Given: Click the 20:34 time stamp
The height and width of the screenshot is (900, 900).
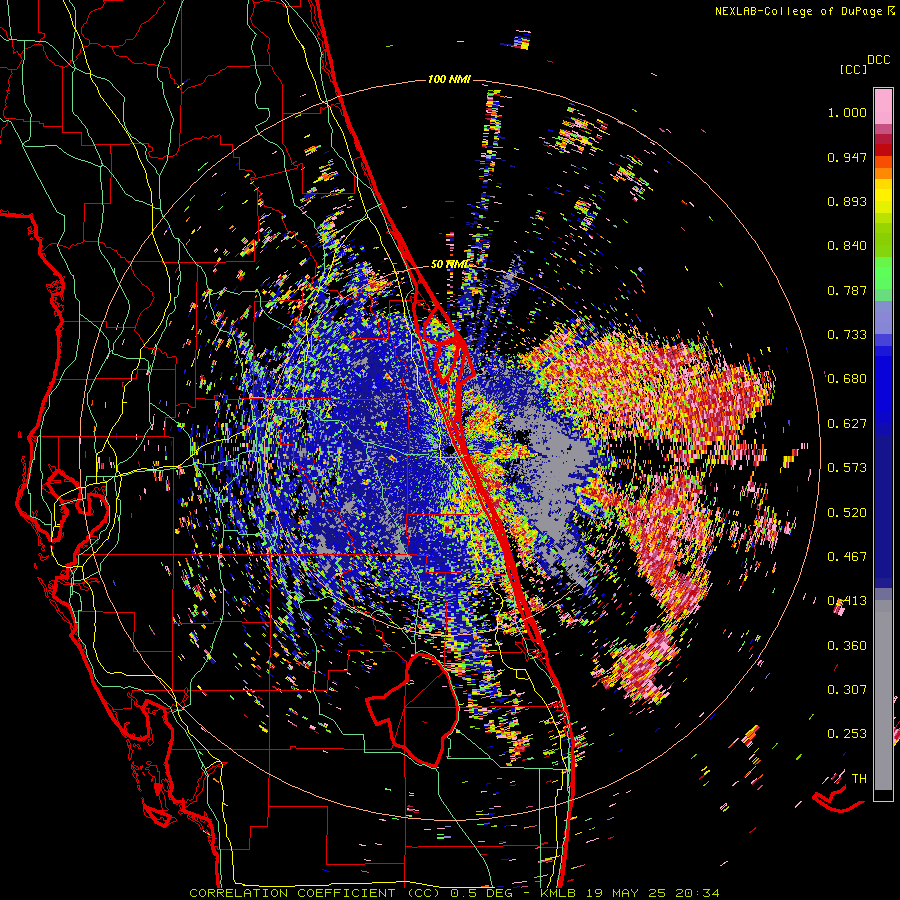Looking at the screenshot, I should click(698, 893).
